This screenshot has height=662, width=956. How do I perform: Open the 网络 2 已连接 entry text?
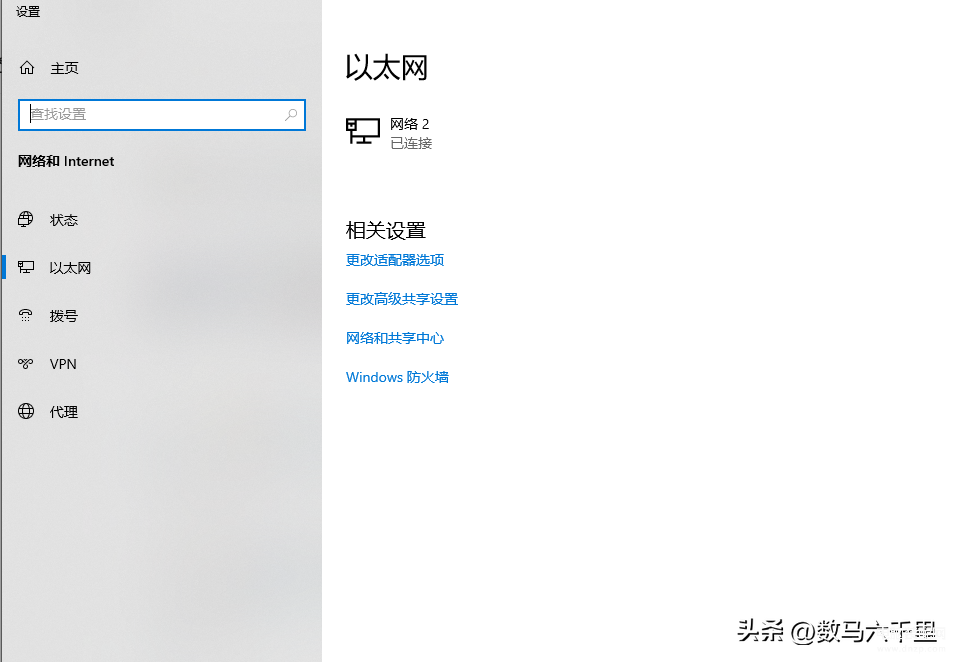click(410, 133)
